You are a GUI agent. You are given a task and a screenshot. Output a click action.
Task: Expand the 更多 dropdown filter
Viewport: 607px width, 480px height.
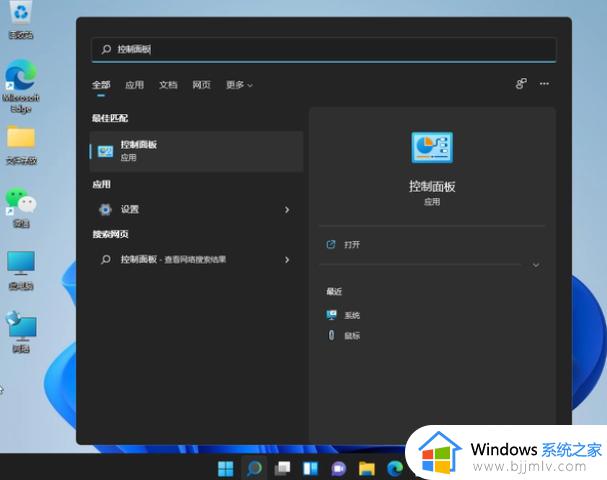point(239,85)
